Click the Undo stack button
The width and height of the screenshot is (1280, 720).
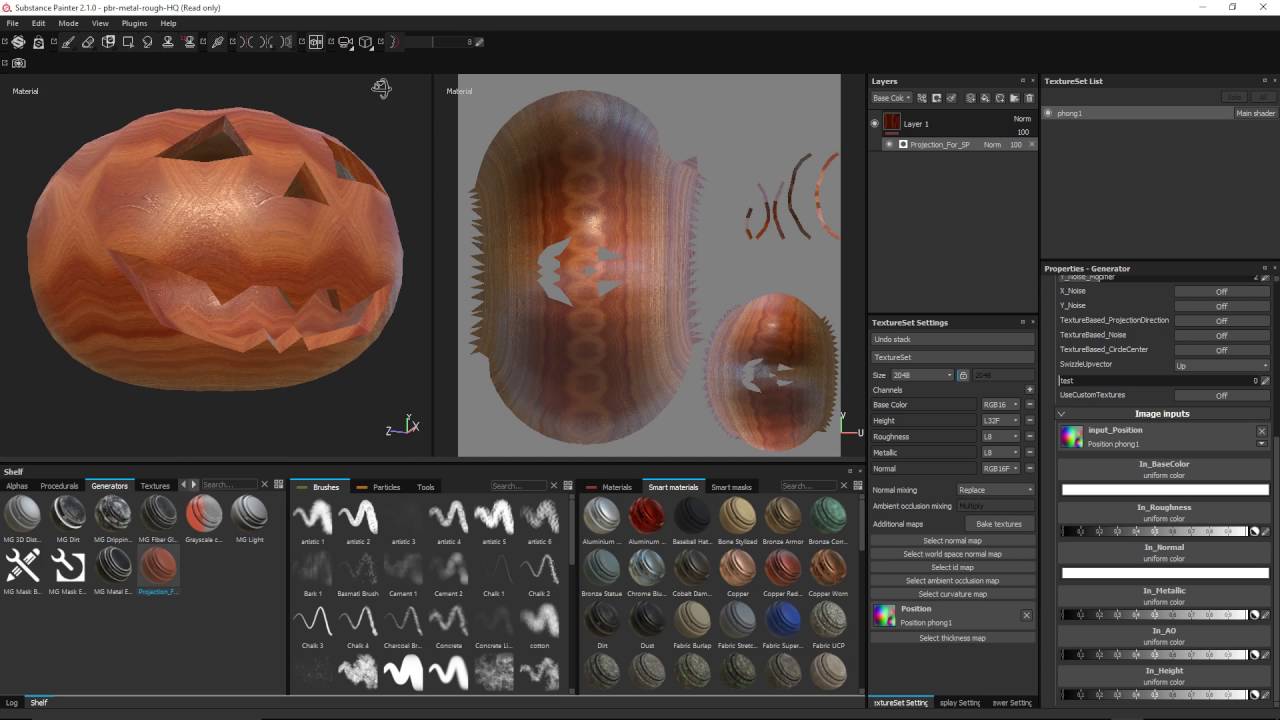pyautogui.click(x=952, y=340)
